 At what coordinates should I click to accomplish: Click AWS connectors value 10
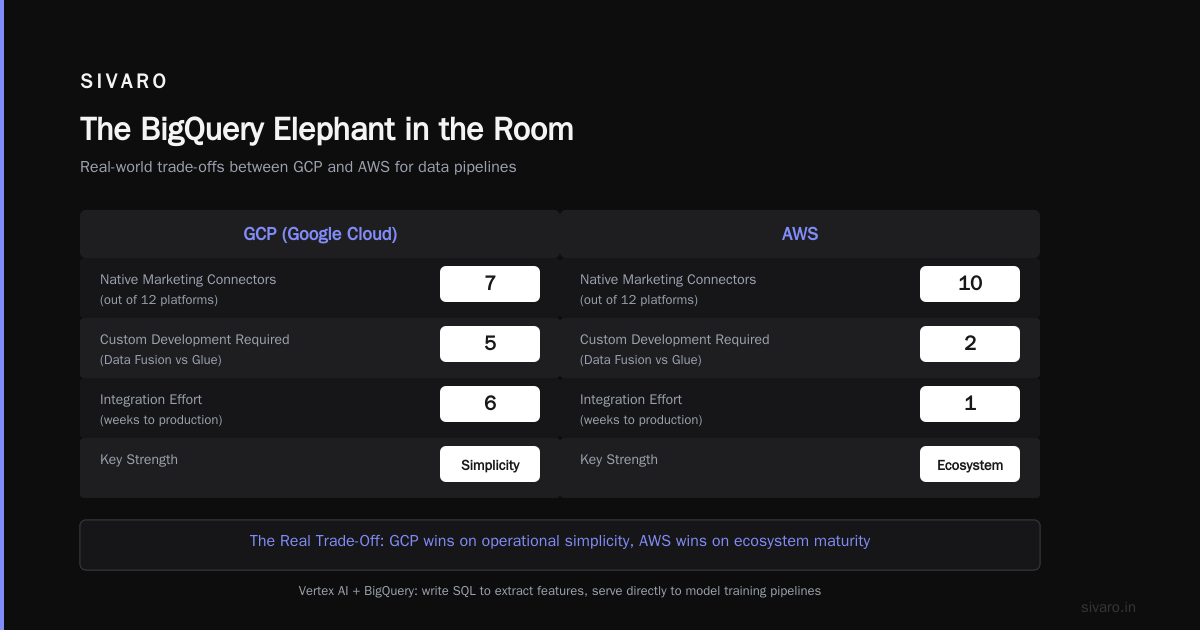[x=970, y=284]
